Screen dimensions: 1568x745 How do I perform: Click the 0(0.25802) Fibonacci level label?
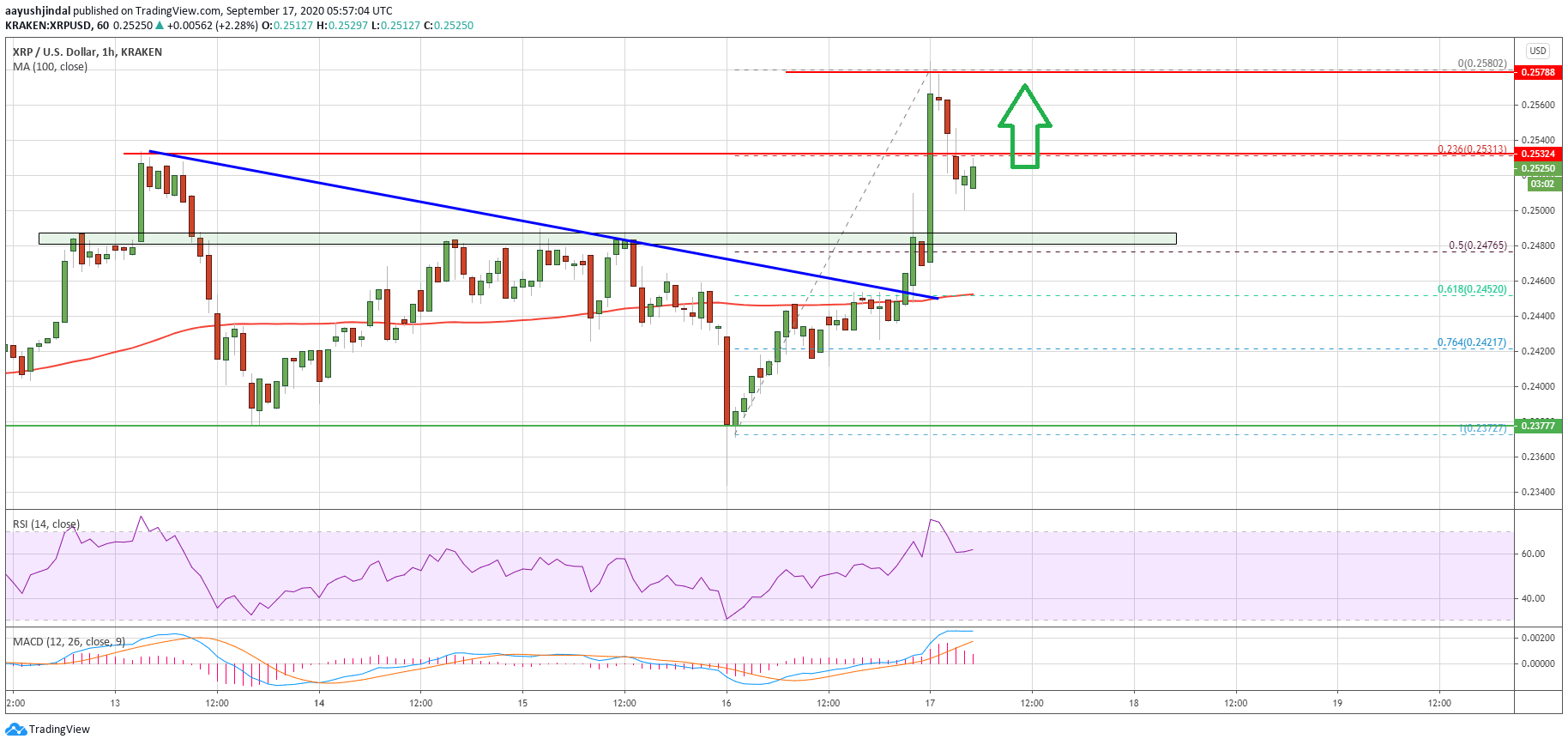tap(1482, 64)
